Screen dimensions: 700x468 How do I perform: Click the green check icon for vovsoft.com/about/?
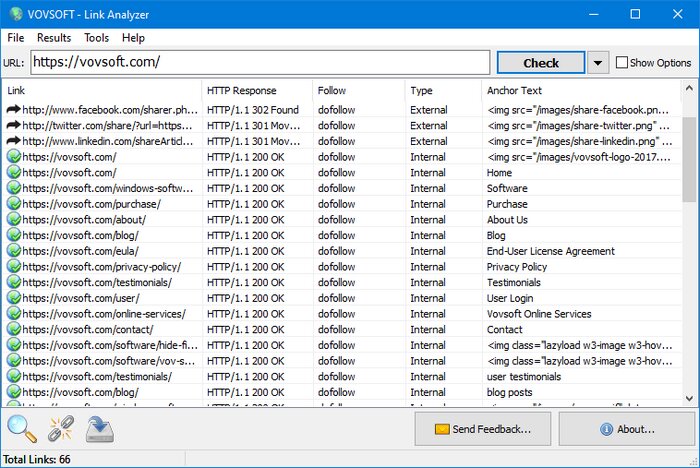(13, 220)
